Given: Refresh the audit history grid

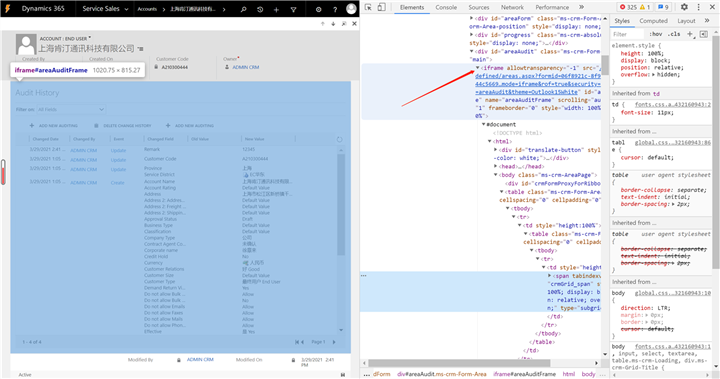Looking at the screenshot, I should click(339, 139).
